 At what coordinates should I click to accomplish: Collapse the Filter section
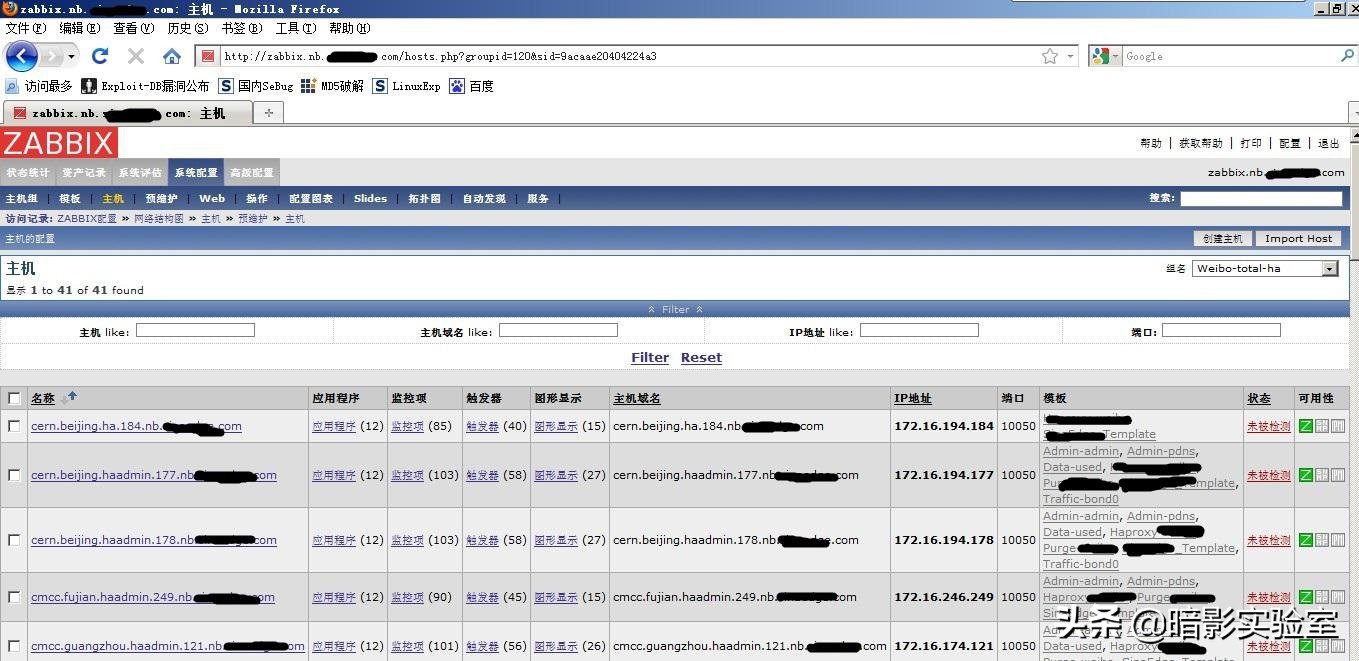click(675, 309)
